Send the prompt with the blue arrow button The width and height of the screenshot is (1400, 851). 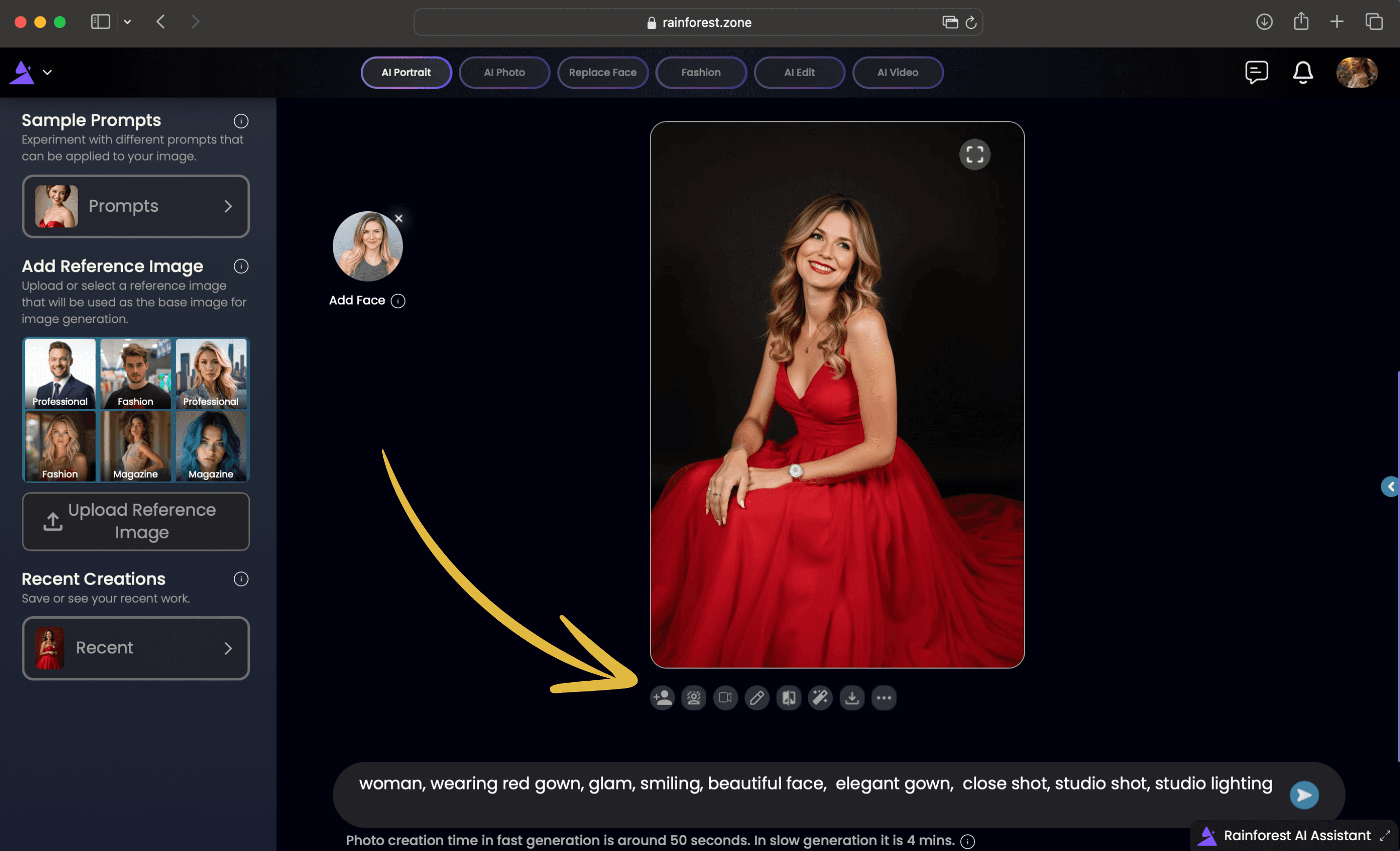click(1304, 795)
